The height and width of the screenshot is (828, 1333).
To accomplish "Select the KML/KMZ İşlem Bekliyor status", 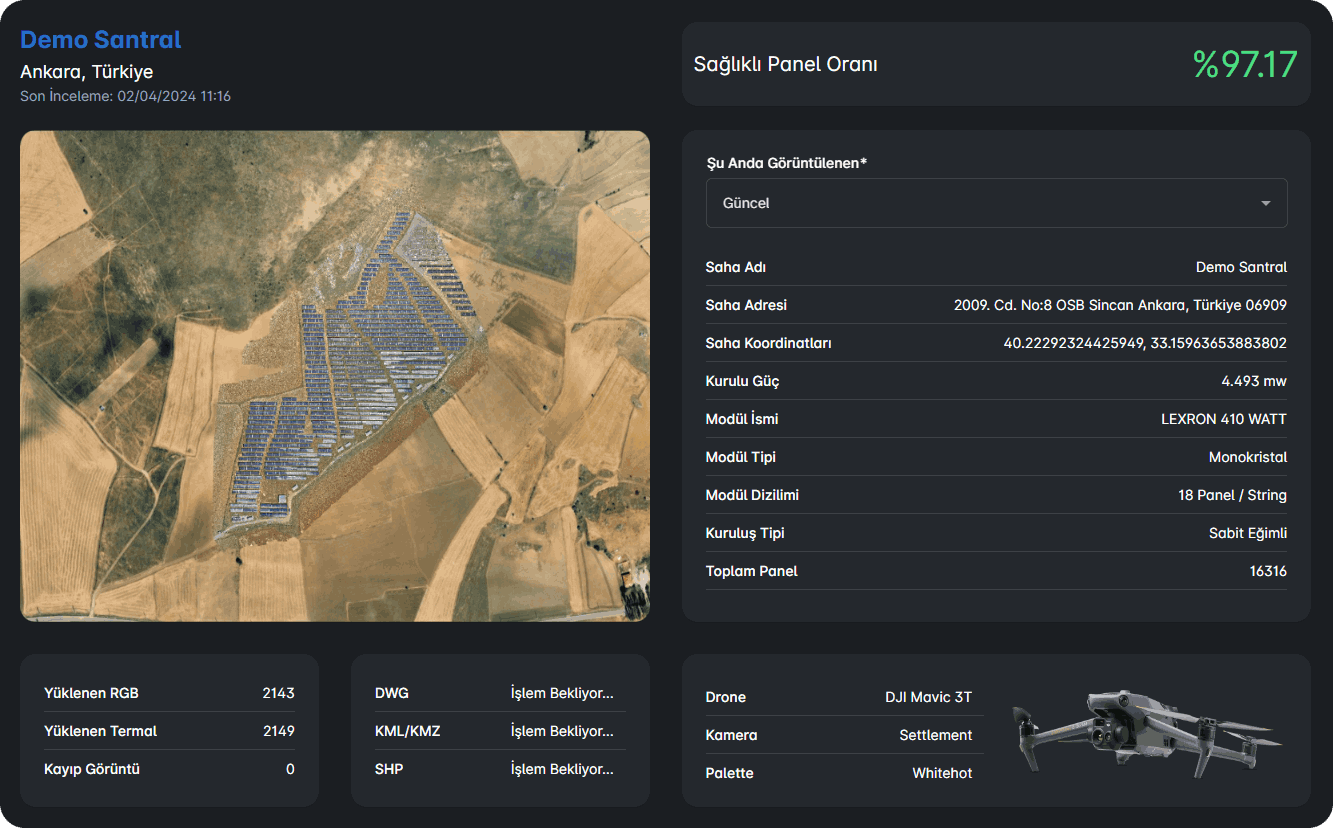I will pos(561,731).
